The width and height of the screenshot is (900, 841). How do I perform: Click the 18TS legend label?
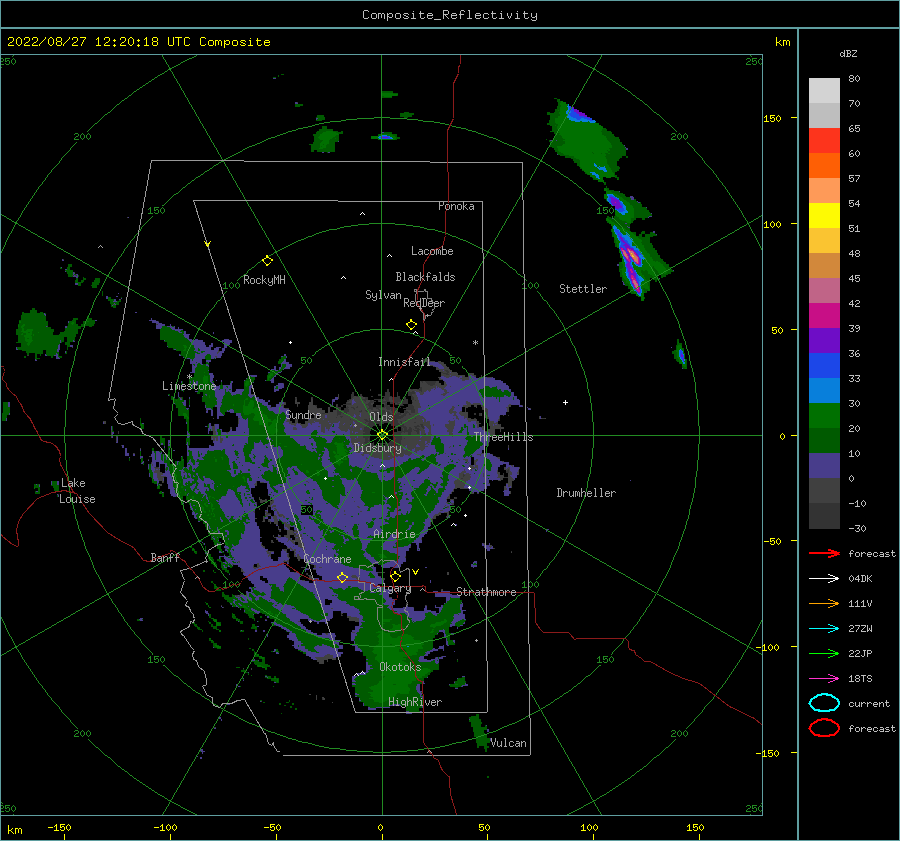pyautogui.click(x=860, y=679)
